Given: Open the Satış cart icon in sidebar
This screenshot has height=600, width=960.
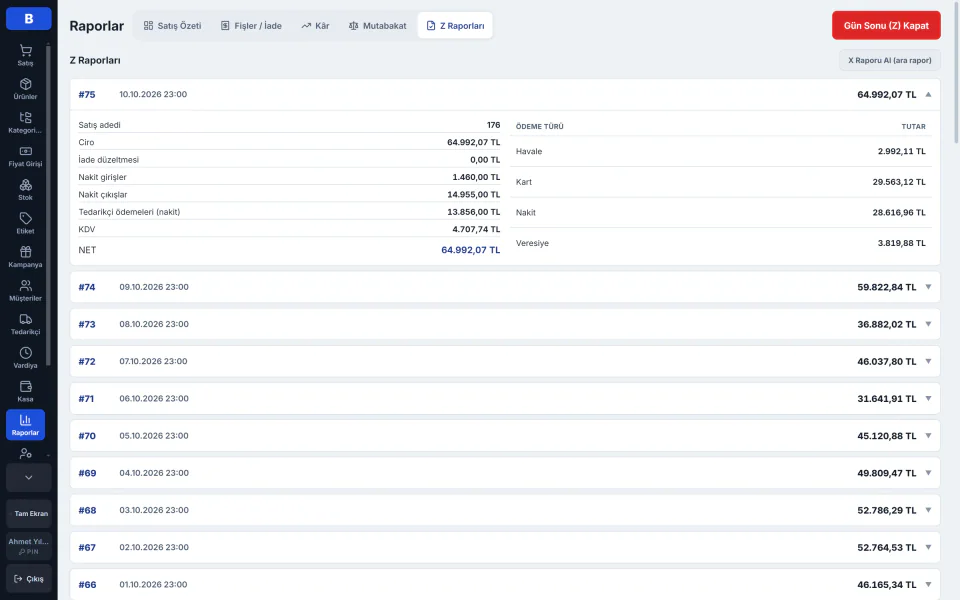Looking at the screenshot, I should (25, 51).
